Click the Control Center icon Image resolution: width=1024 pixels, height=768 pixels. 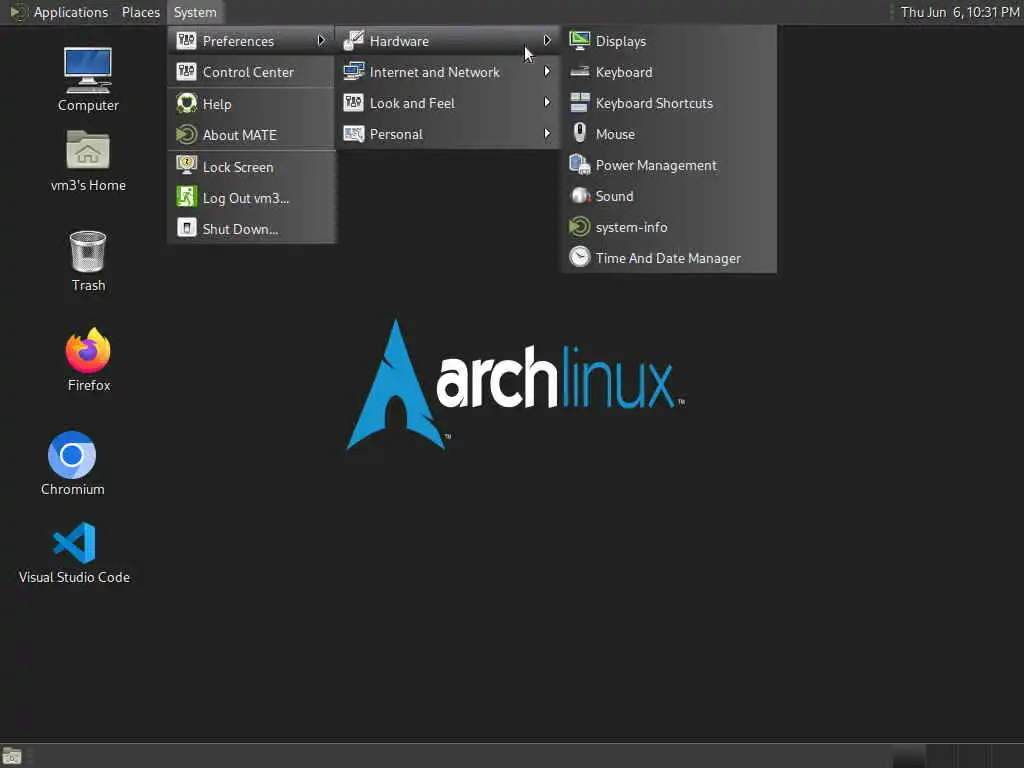186,71
